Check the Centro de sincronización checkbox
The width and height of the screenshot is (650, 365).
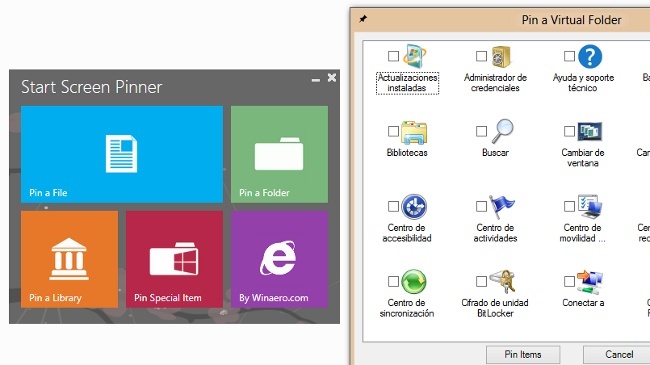click(x=393, y=281)
